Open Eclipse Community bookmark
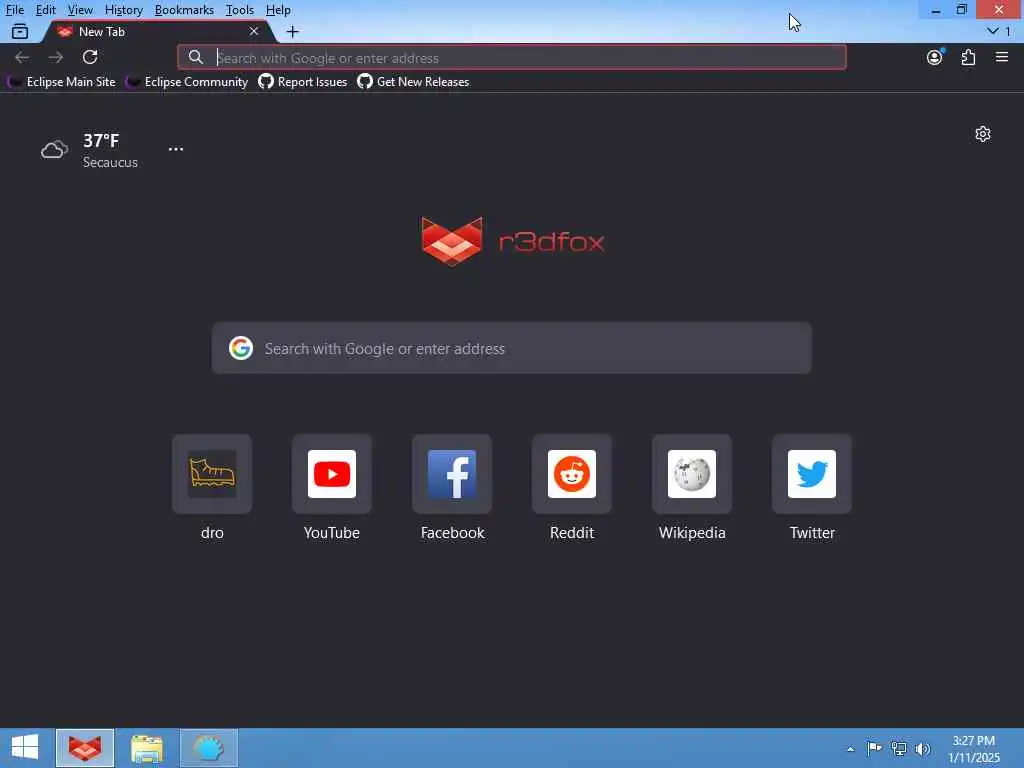Screen dimensions: 1024x768 point(187,82)
